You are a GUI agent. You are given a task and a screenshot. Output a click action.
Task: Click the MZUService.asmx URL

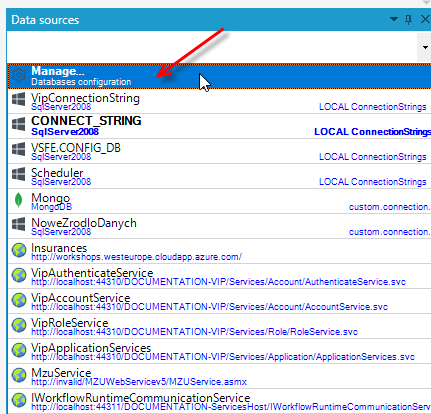(x=139, y=382)
